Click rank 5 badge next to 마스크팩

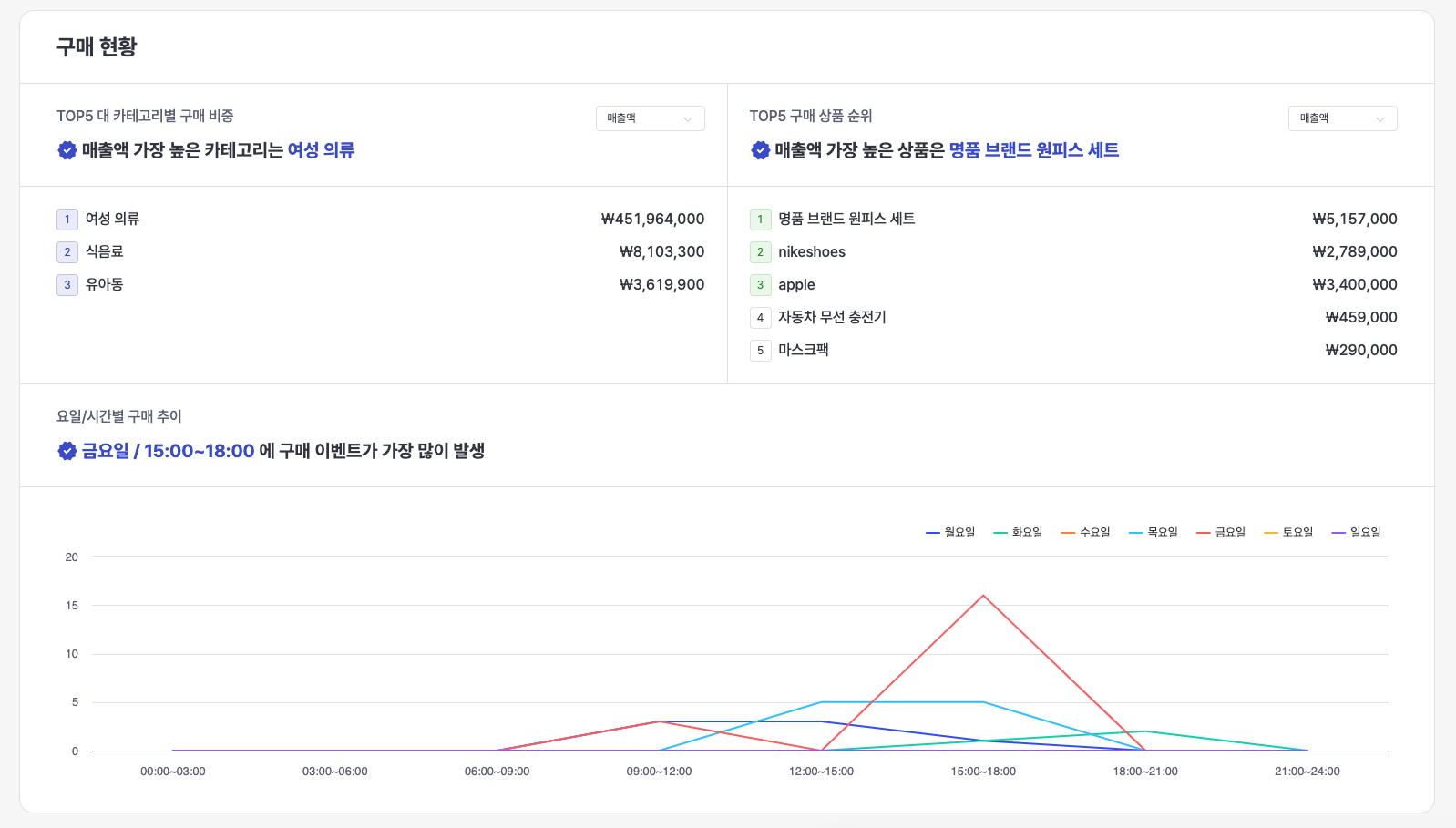click(x=760, y=351)
